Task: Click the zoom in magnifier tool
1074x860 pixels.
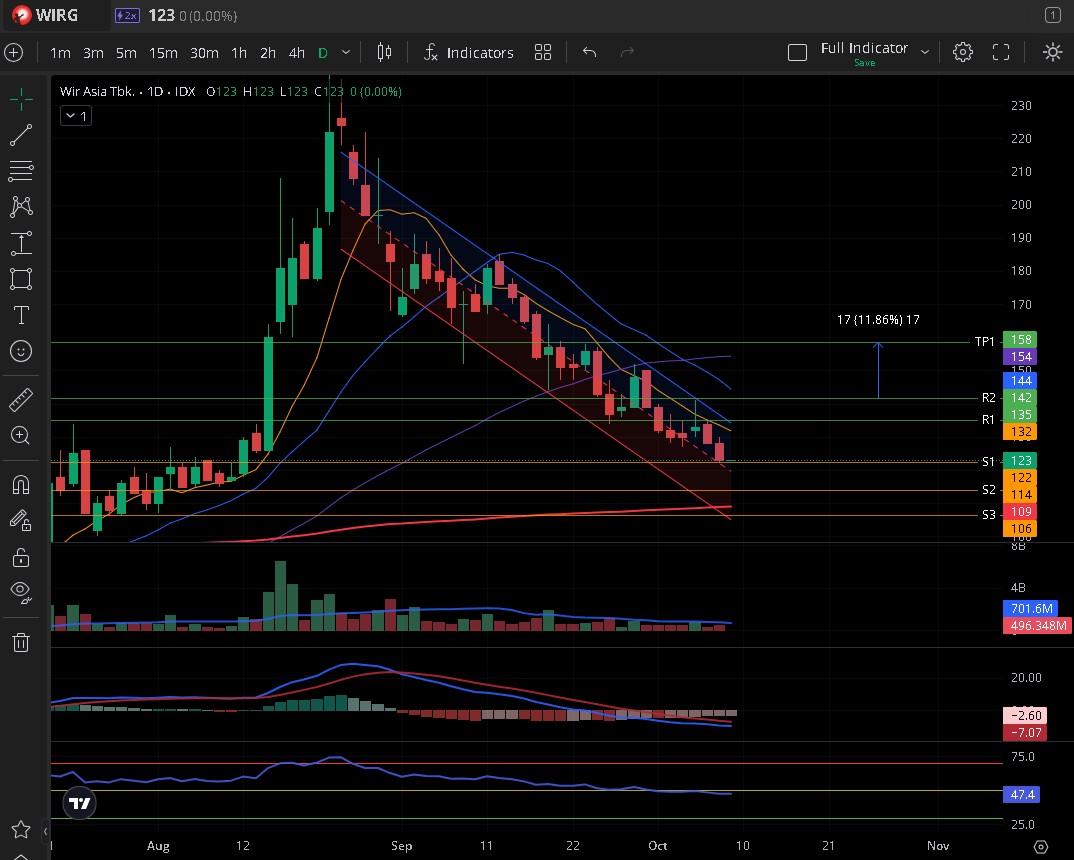Action: pos(21,436)
